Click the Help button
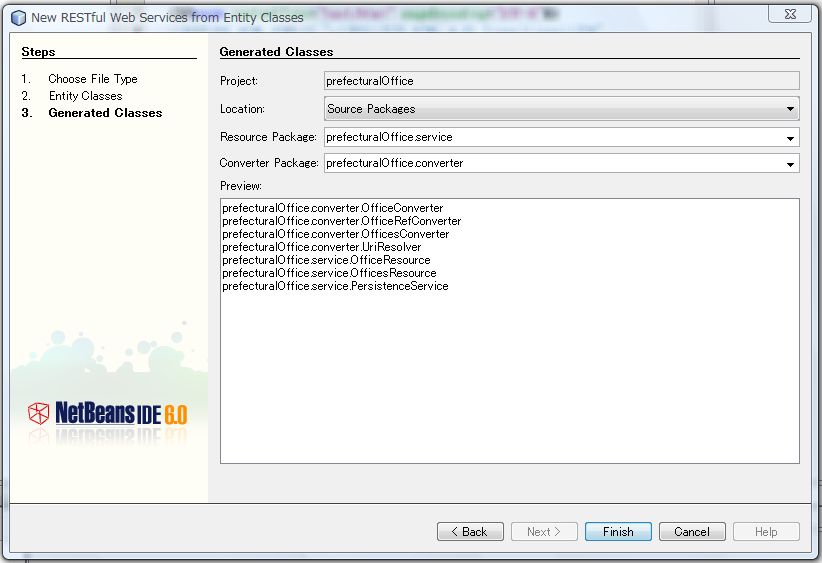 [x=766, y=532]
